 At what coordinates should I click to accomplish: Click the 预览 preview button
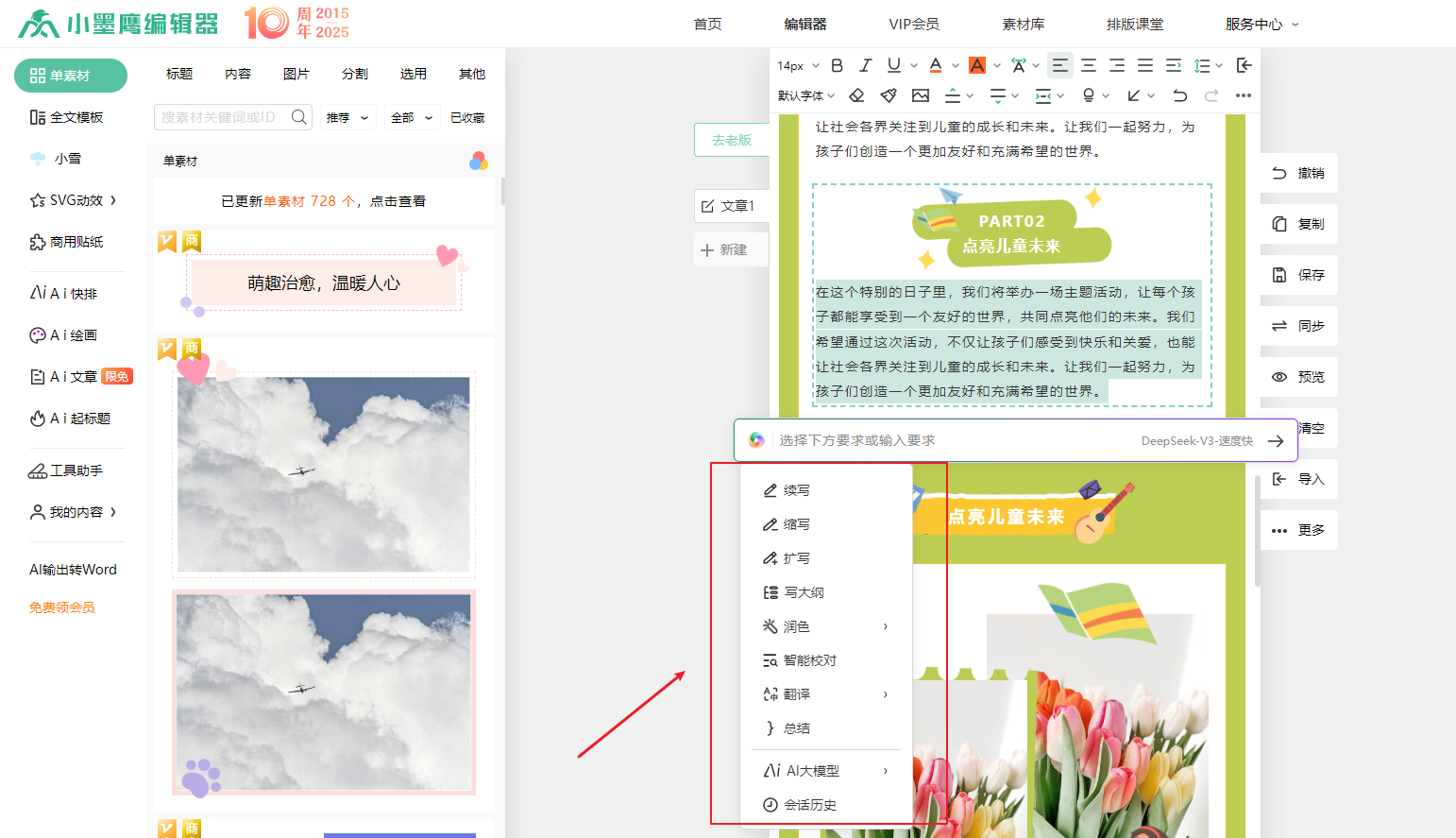[x=1299, y=377]
